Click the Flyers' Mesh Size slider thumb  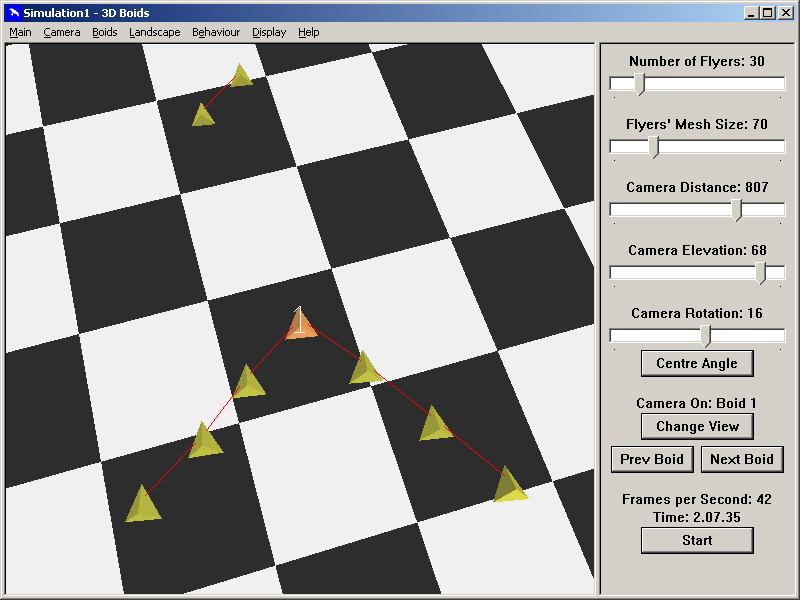(x=654, y=147)
